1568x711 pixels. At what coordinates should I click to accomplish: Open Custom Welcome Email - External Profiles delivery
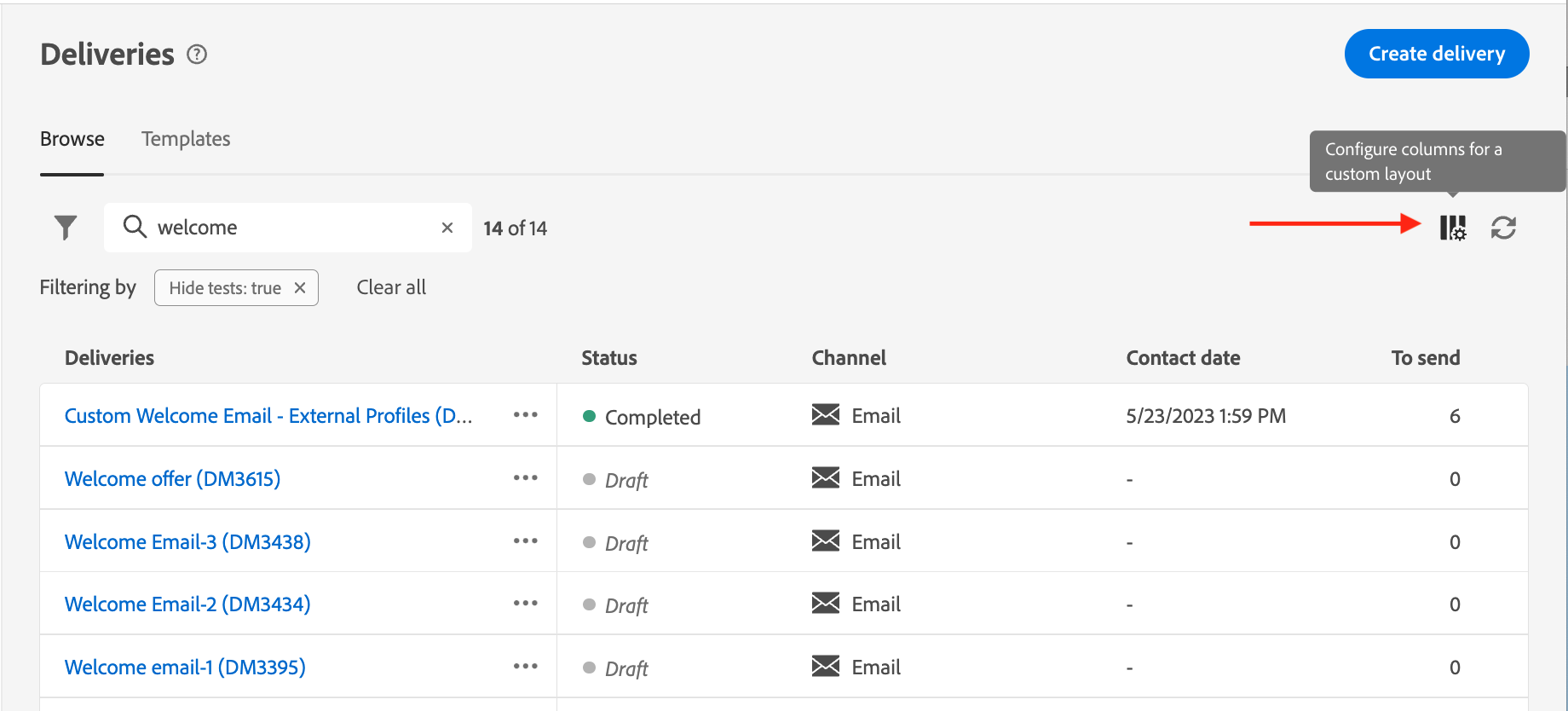[x=268, y=416]
